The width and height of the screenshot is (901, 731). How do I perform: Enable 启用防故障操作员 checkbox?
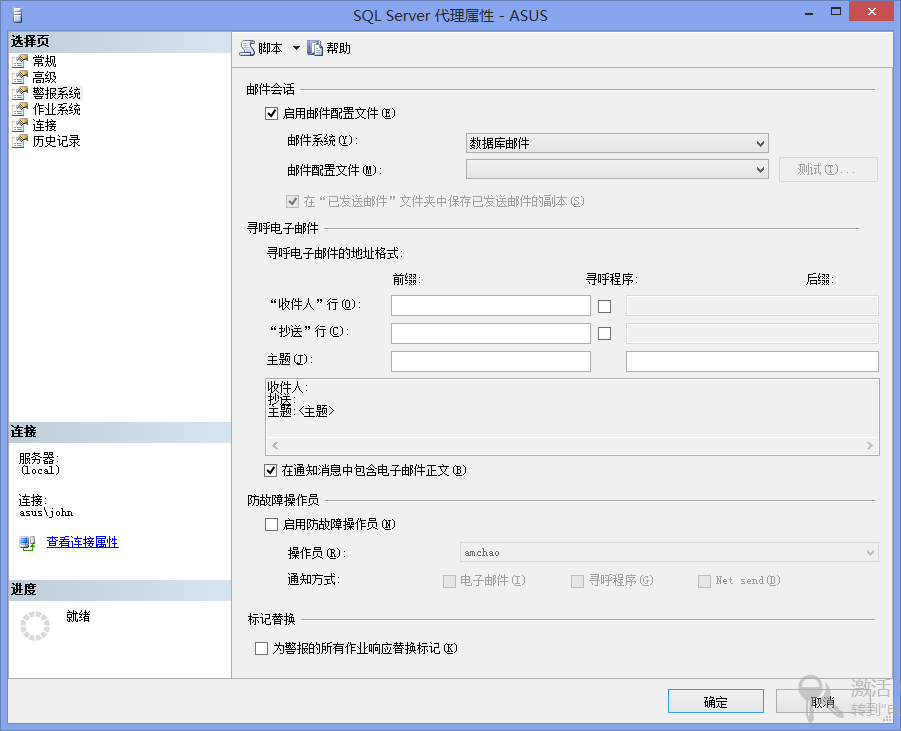[x=271, y=524]
